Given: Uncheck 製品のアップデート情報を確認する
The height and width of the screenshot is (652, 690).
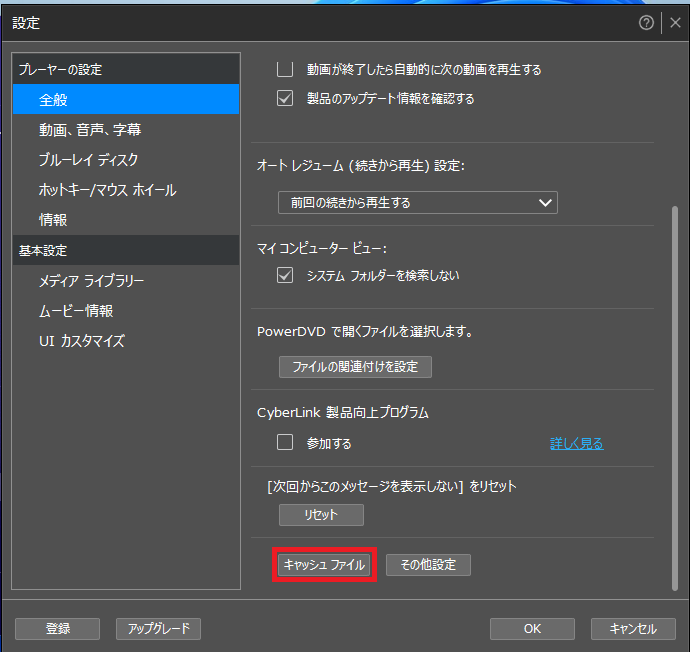Looking at the screenshot, I should (285, 98).
